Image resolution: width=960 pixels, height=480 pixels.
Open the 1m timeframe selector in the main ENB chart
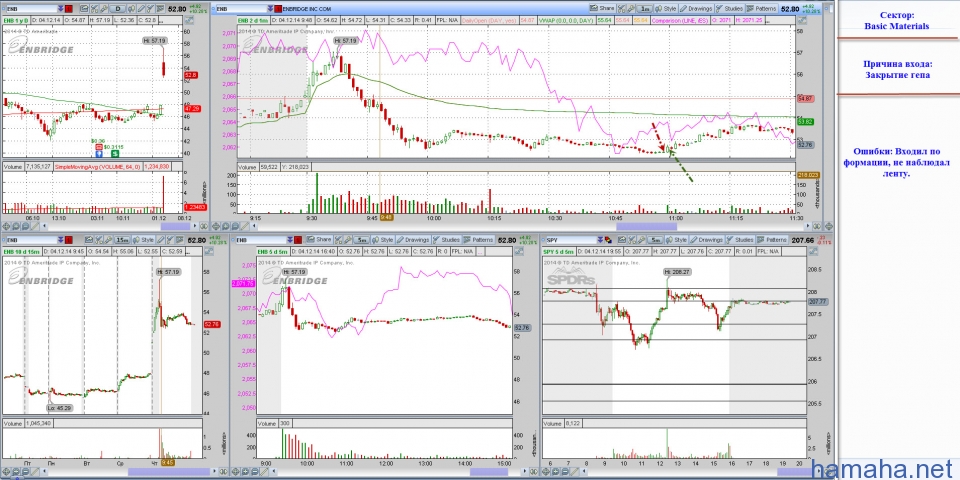click(645, 8)
